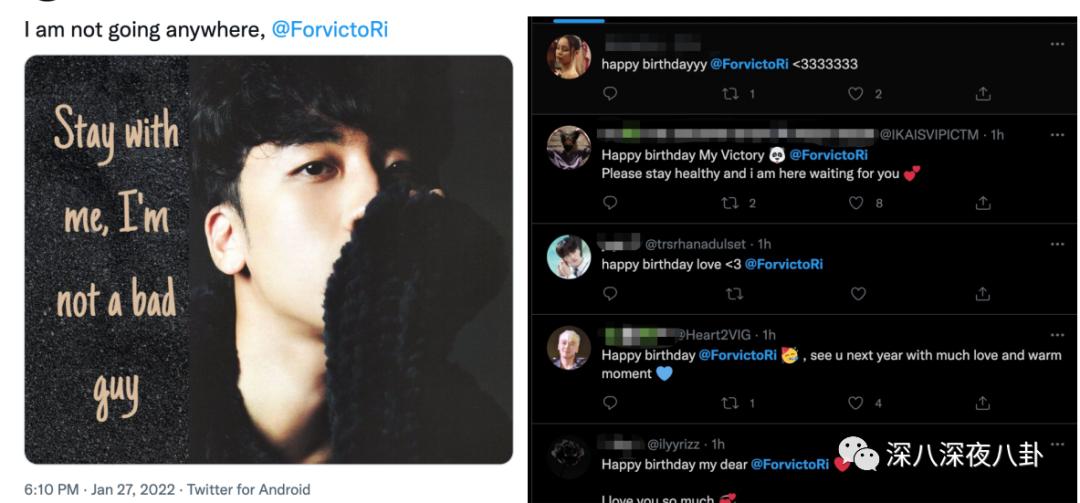Reply to the My Victory tweet

[611, 203]
